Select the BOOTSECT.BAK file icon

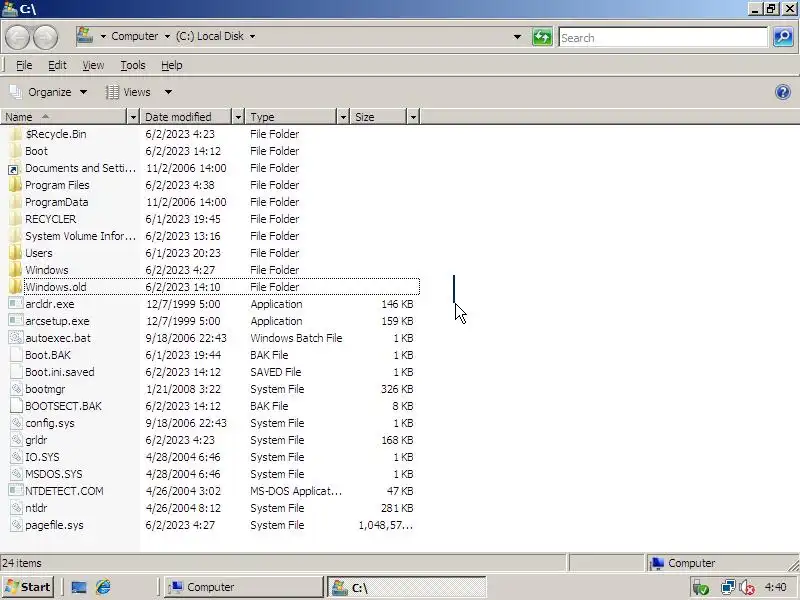(x=15, y=406)
